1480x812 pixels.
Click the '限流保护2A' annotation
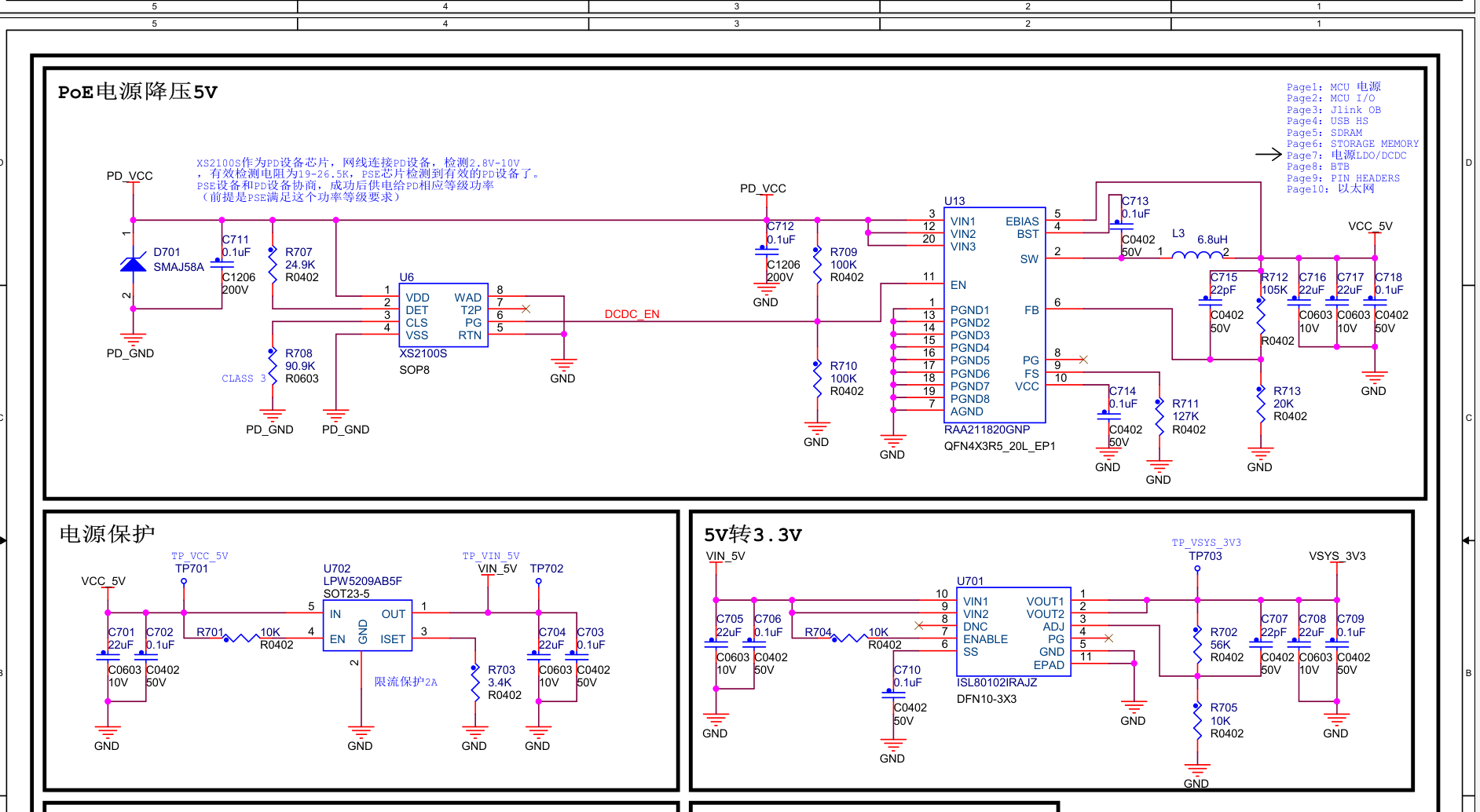click(405, 682)
